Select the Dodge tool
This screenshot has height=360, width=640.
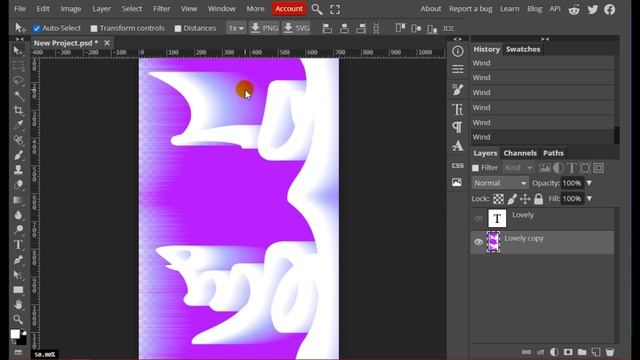tap(18, 230)
